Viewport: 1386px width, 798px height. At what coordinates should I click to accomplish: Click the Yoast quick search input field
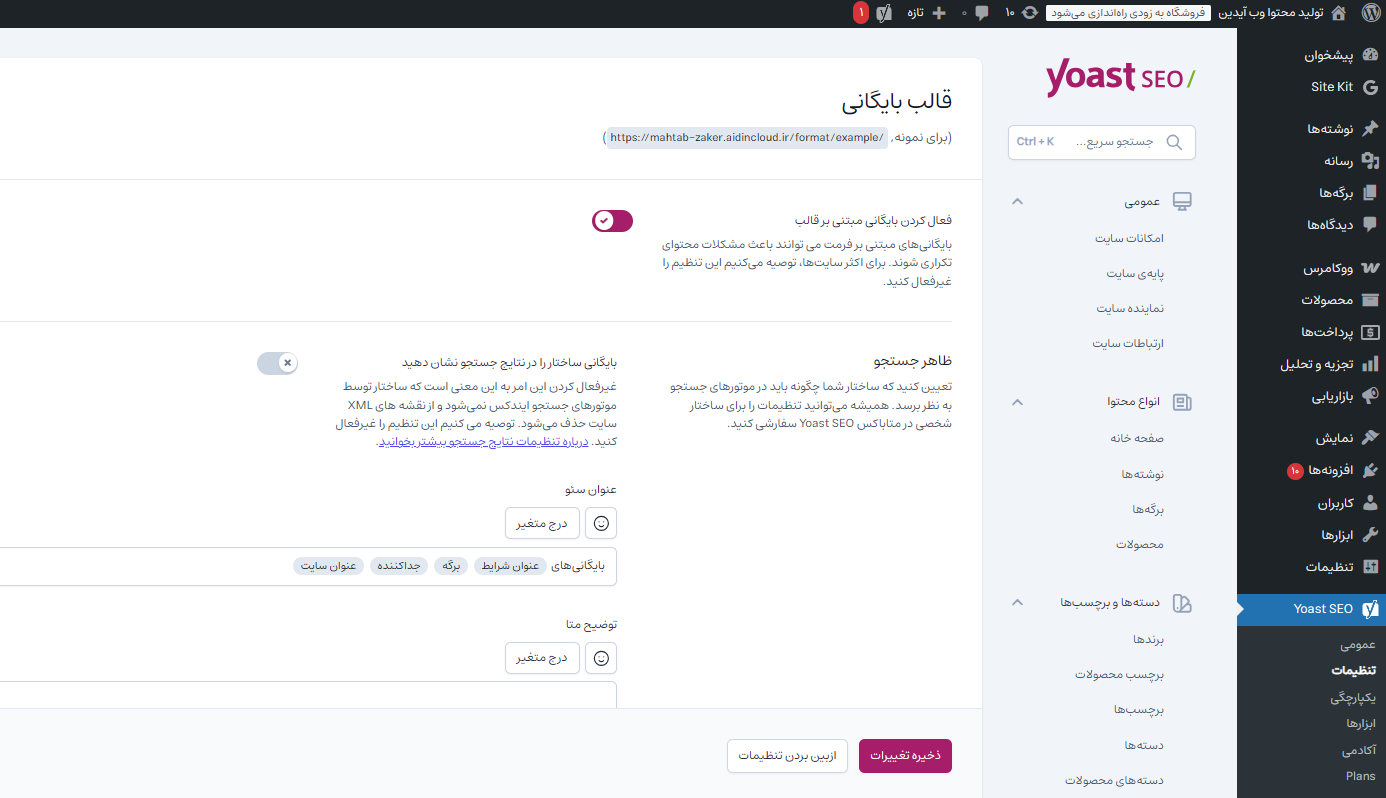1100,142
